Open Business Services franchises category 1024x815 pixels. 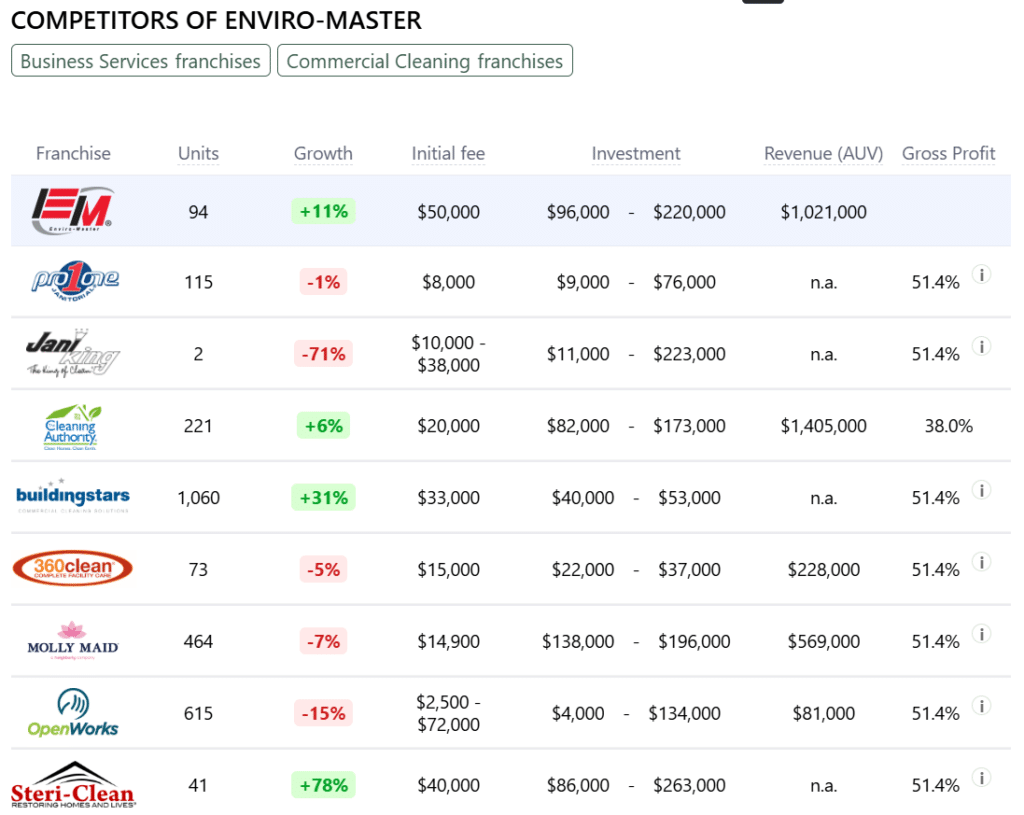tap(140, 61)
